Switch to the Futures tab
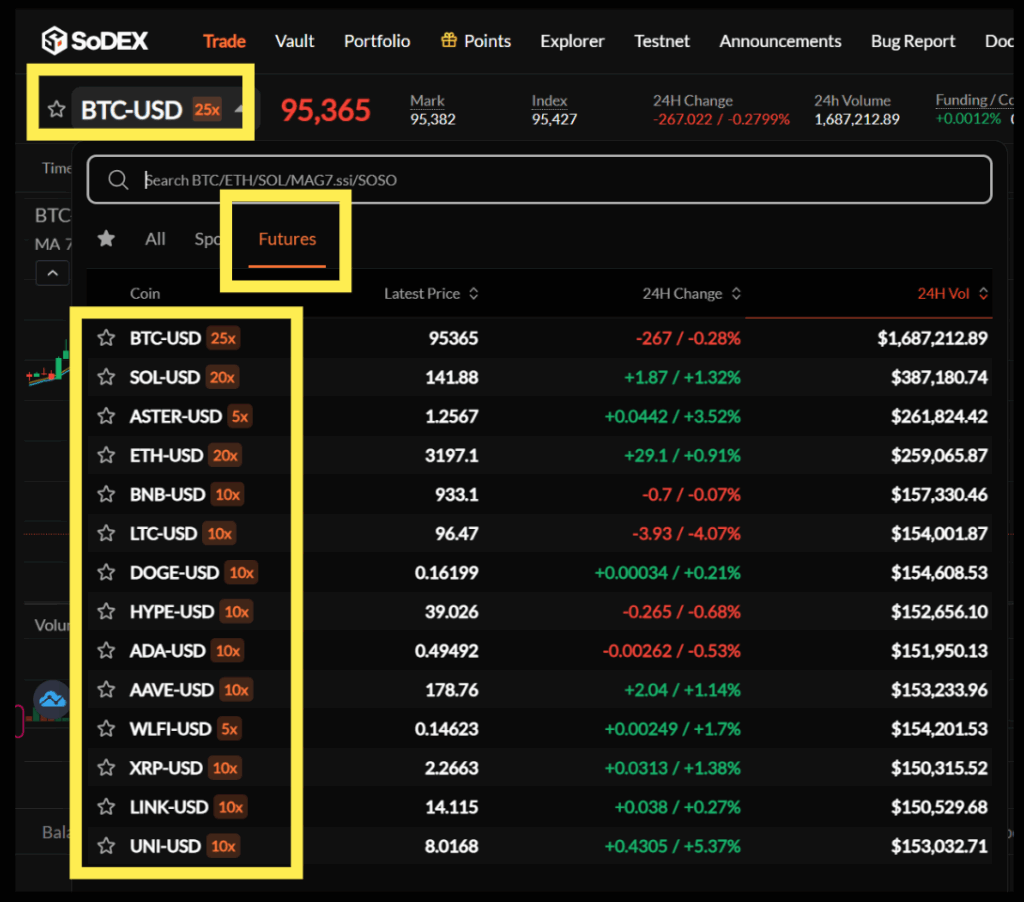 point(287,239)
